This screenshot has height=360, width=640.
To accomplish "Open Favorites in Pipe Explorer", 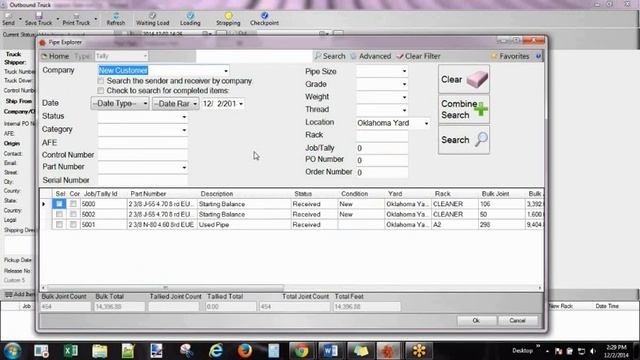I will click(x=510, y=56).
